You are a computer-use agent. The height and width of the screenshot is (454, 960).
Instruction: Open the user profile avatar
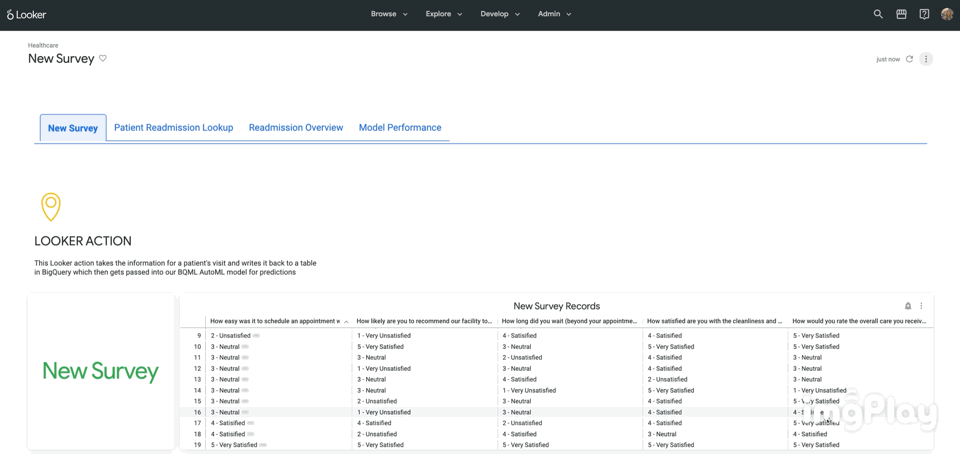coord(947,14)
